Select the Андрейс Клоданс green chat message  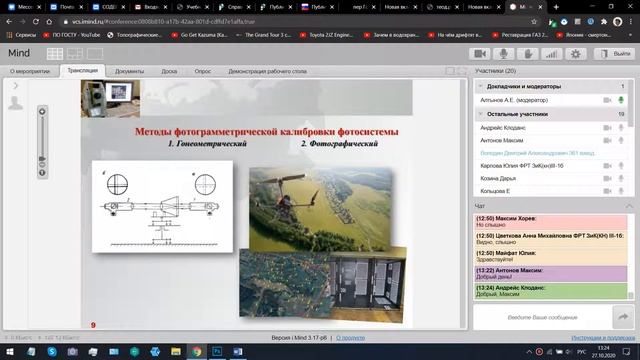click(x=551, y=291)
